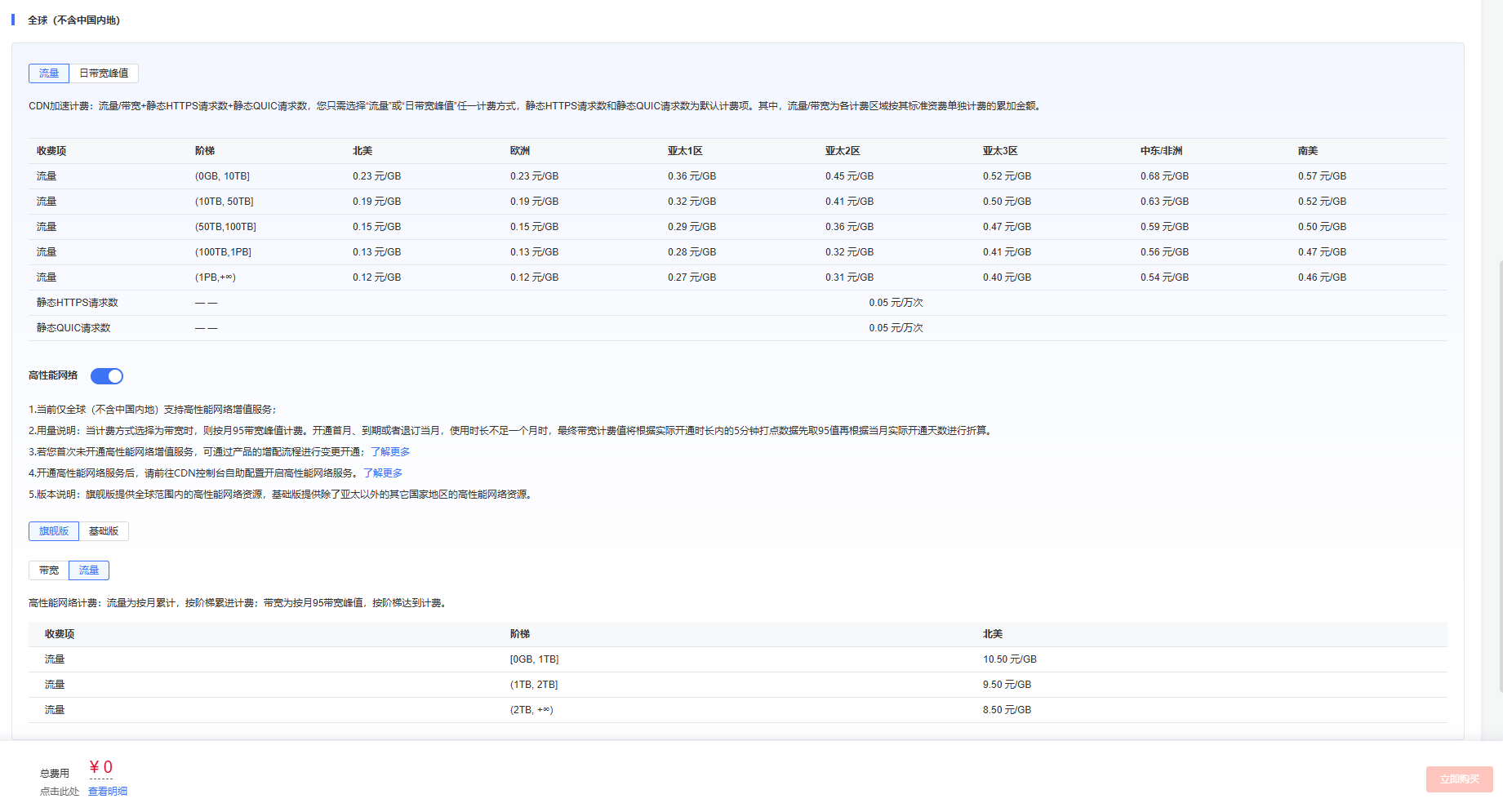The width and height of the screenshot is (1503, 812).
Task: Choose 带宽 billing for high-performance network
Action: tap(49, 570)
